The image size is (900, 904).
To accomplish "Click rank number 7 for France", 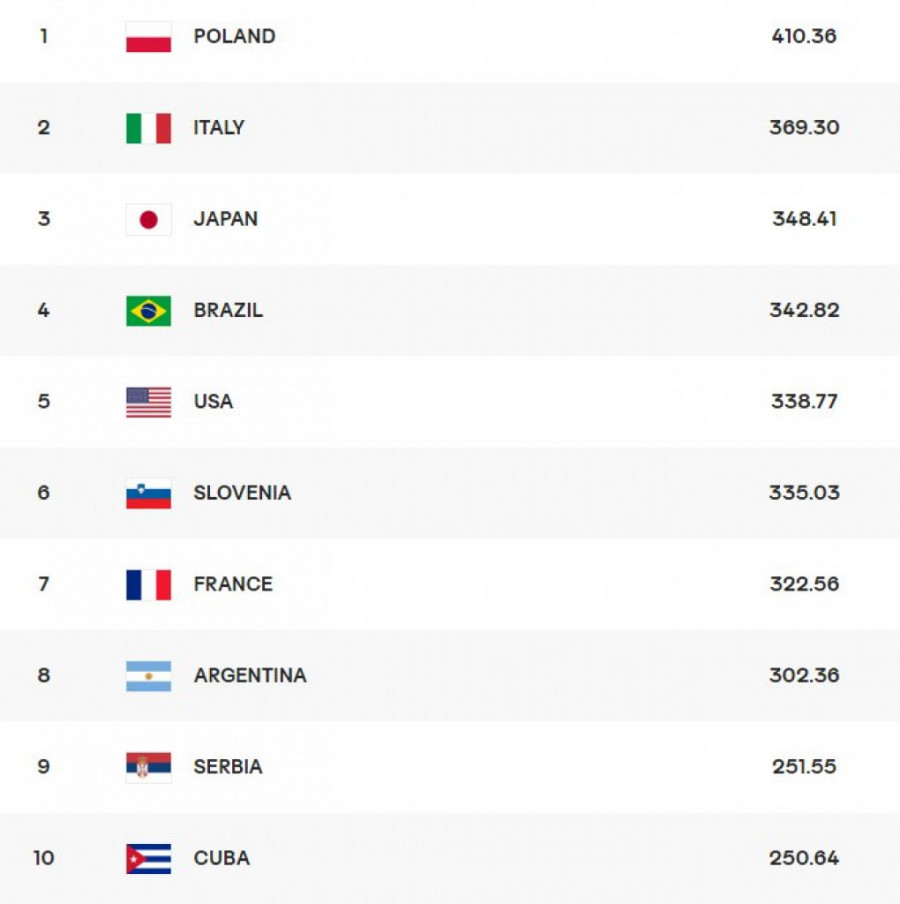I will [43, 584].
